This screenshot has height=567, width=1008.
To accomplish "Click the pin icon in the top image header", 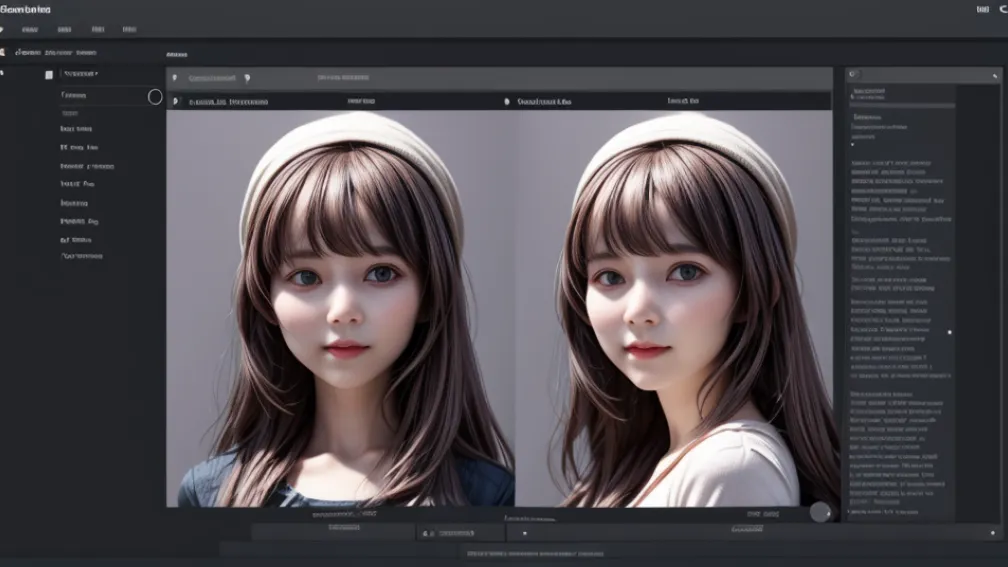I will point(247,78).
